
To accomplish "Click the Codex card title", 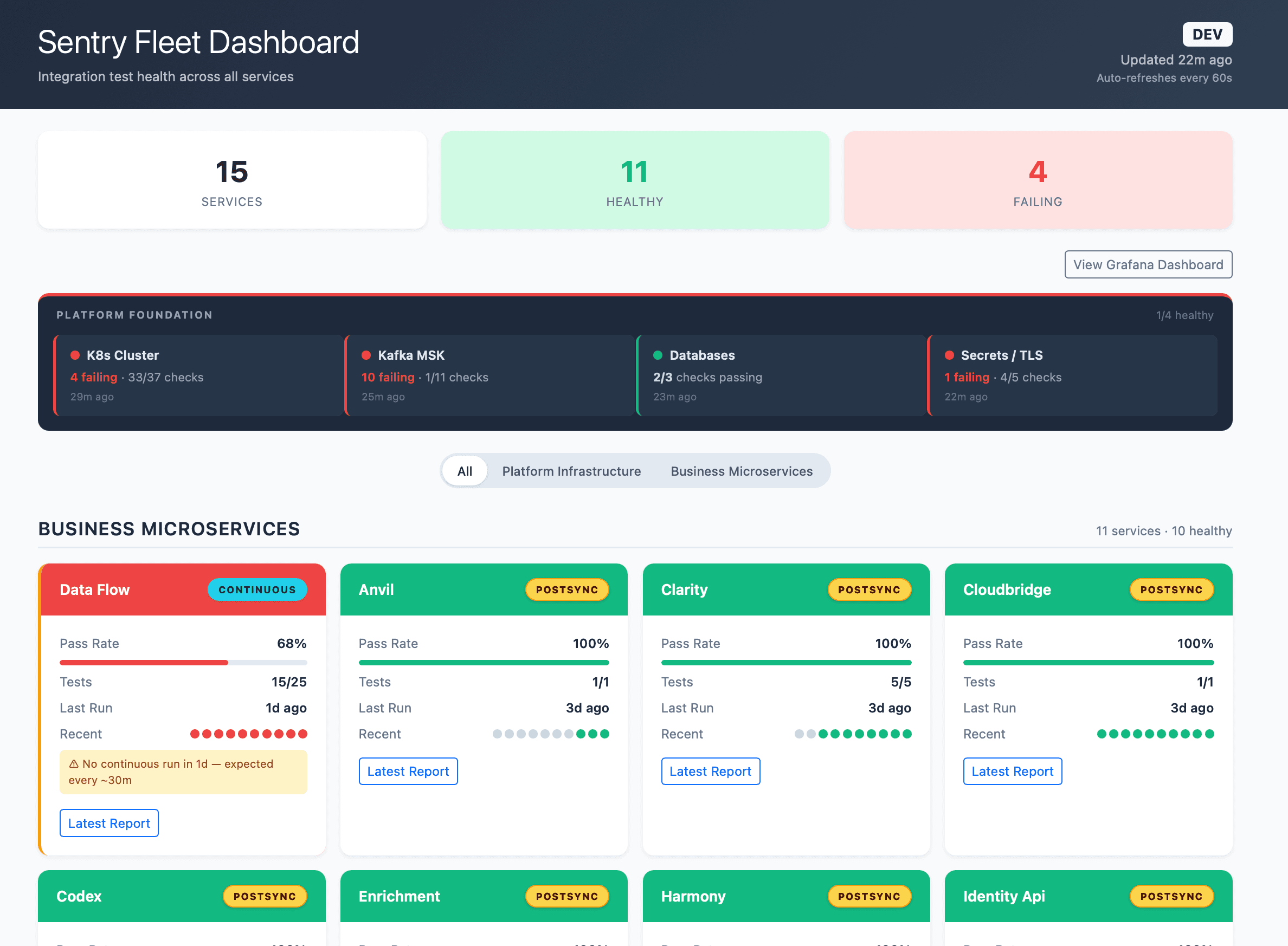I will pyautogui.click(x=79, y=896).
